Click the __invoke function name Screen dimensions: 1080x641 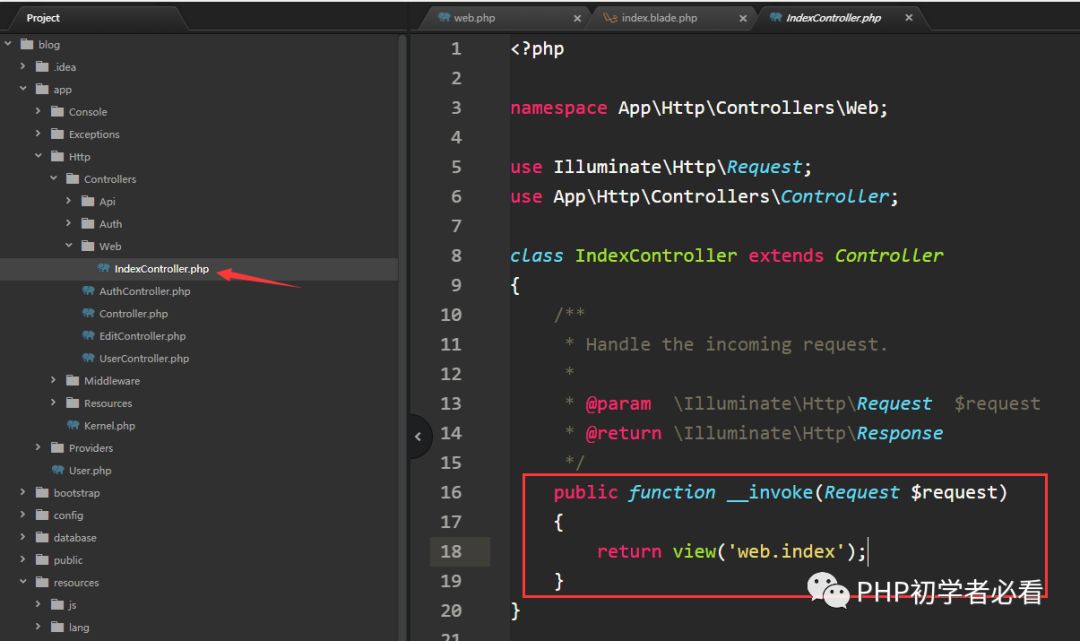coord(770,492)
